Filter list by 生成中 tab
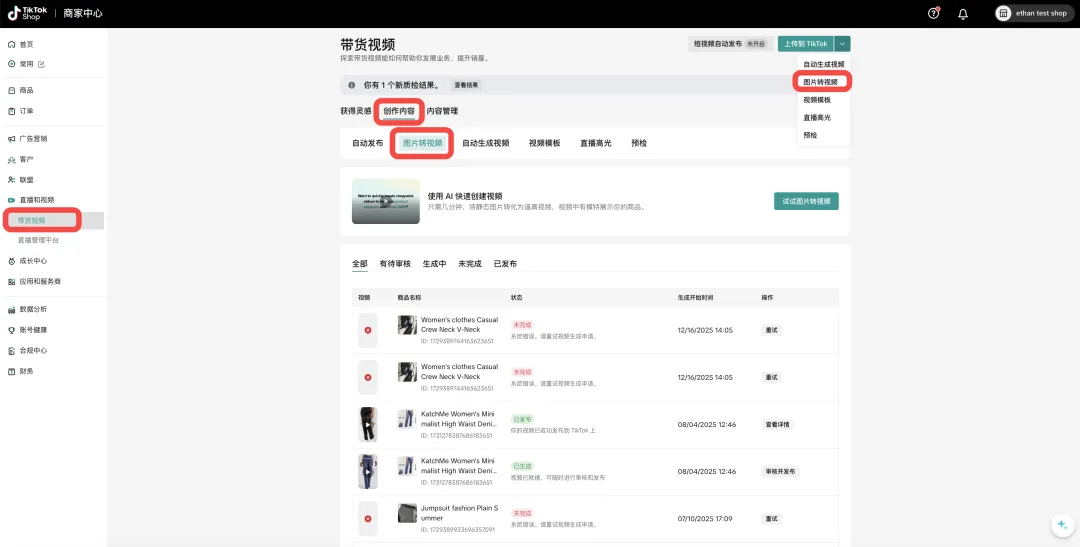This screenshot has height=547, width=1080. [434, 264]
